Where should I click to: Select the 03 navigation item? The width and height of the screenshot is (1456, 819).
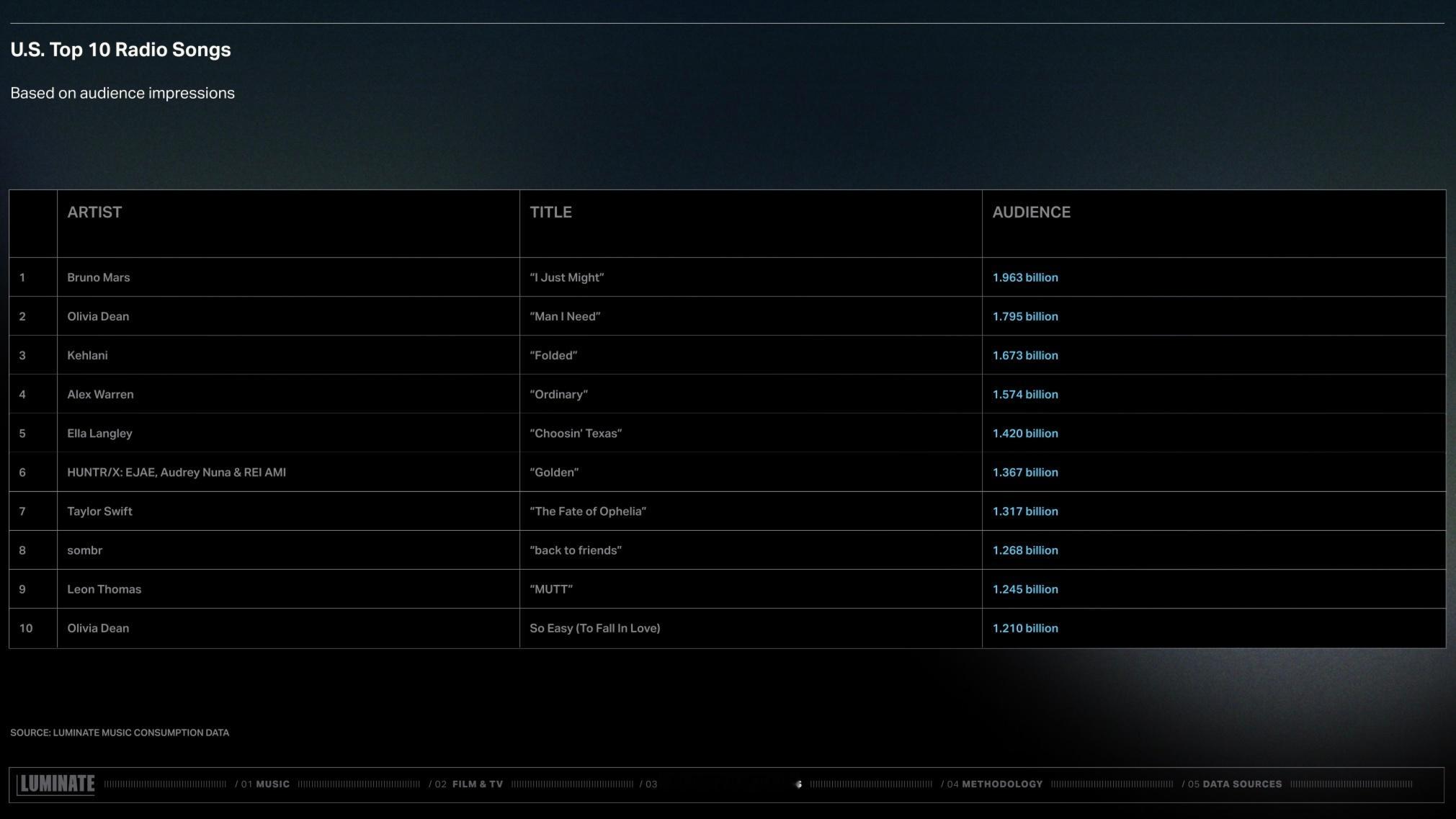click(x=648, y=784)
